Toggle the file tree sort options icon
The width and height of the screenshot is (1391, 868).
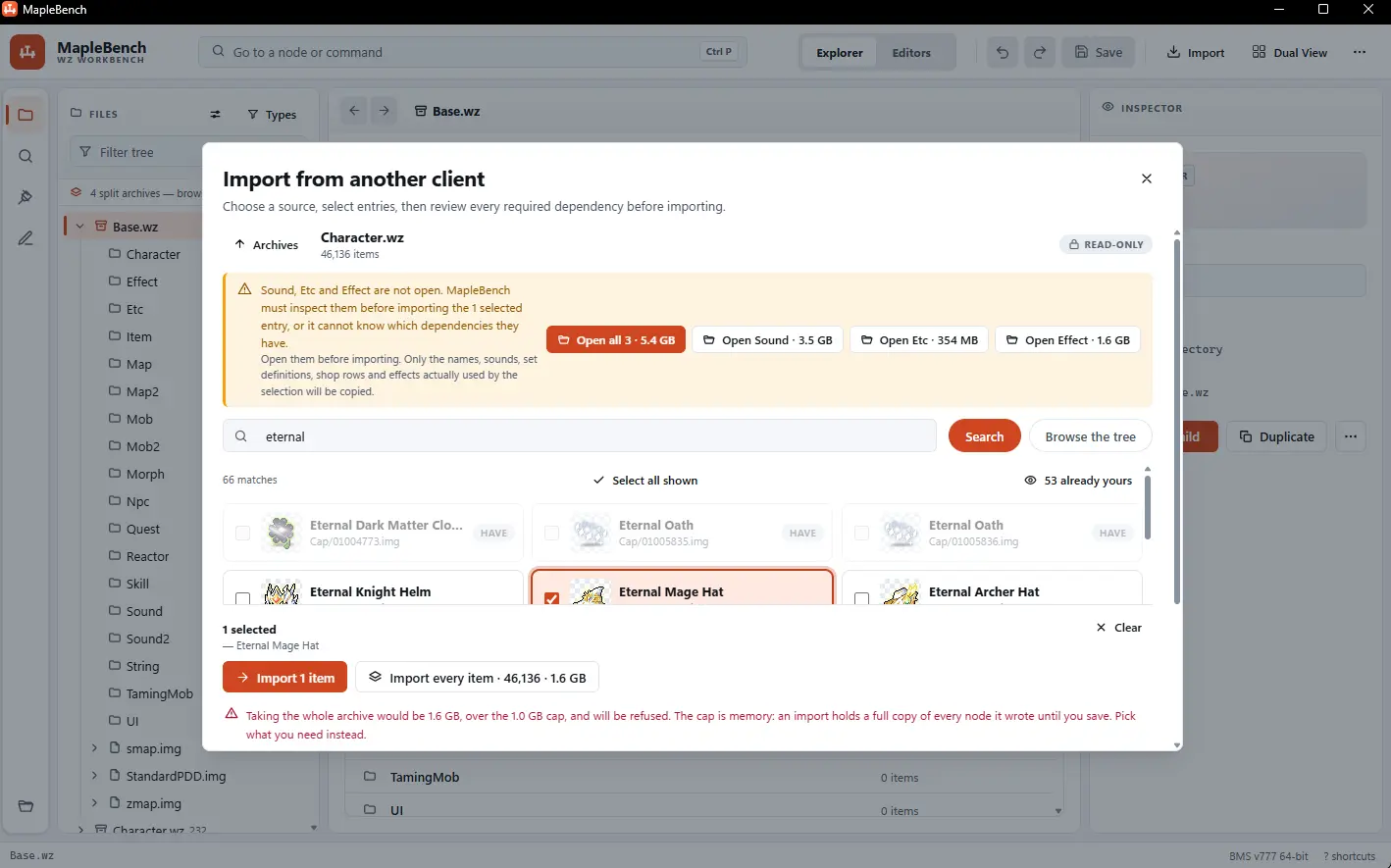click(215, 115)
